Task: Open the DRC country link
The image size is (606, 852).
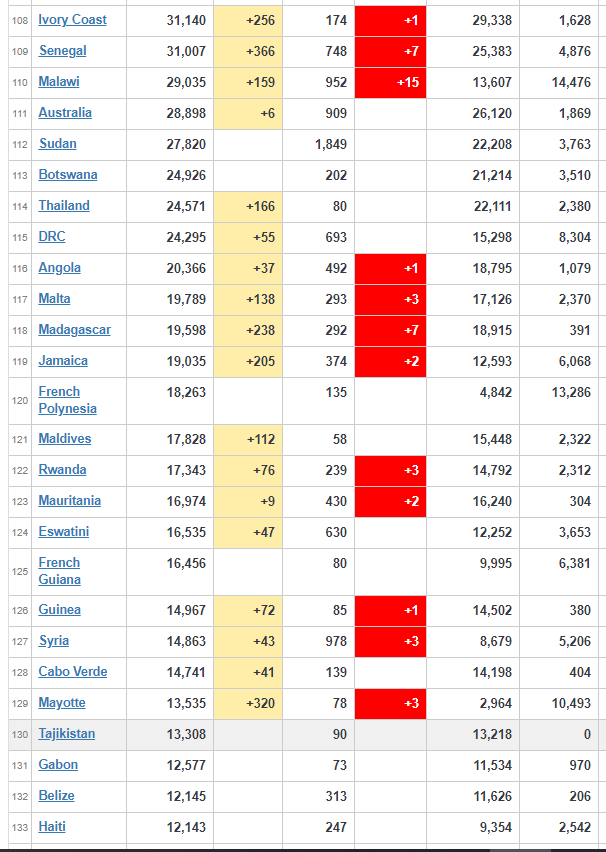Action: (52, 237)
